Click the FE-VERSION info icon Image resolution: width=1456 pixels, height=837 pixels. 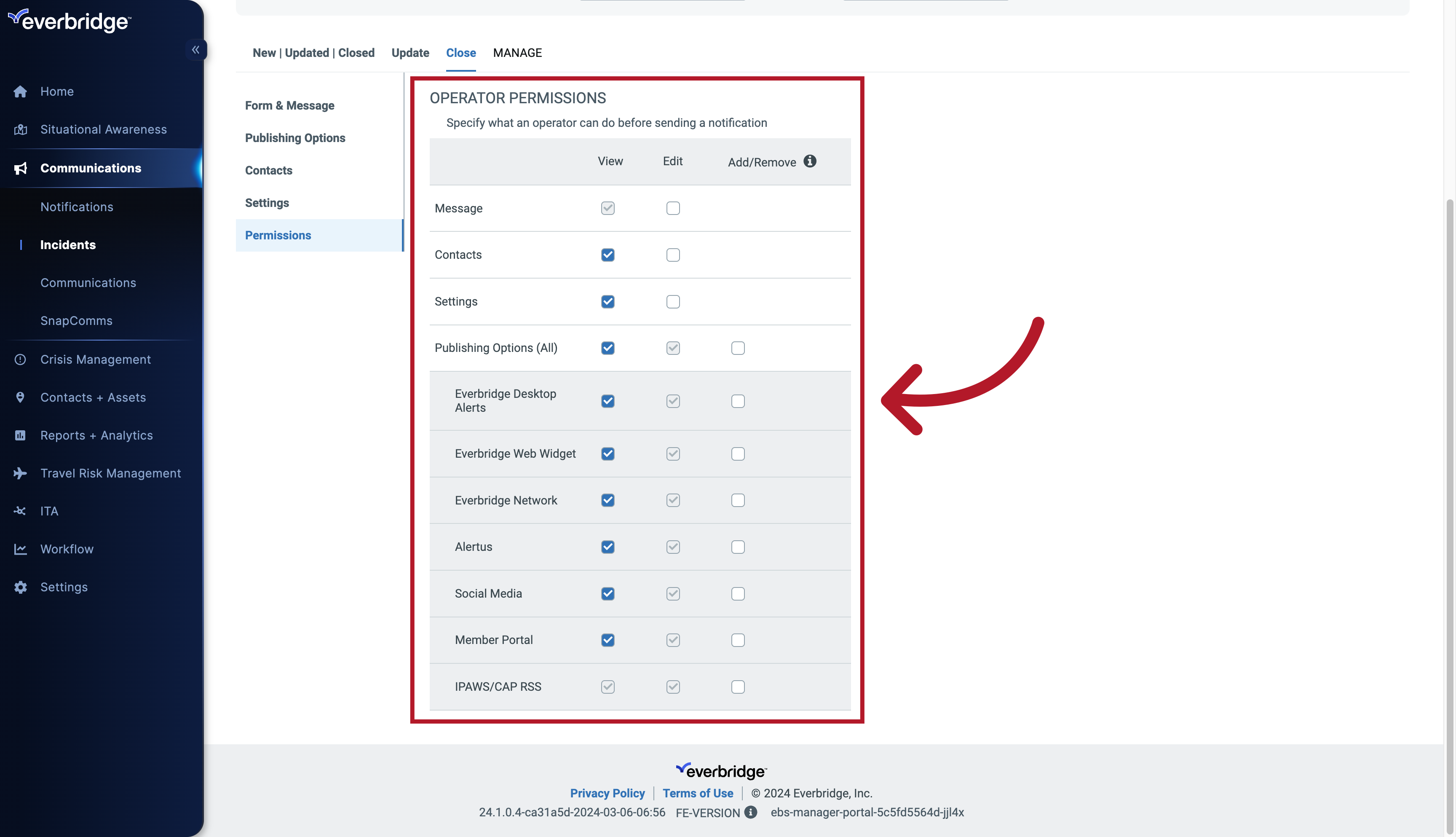[750, 812]
